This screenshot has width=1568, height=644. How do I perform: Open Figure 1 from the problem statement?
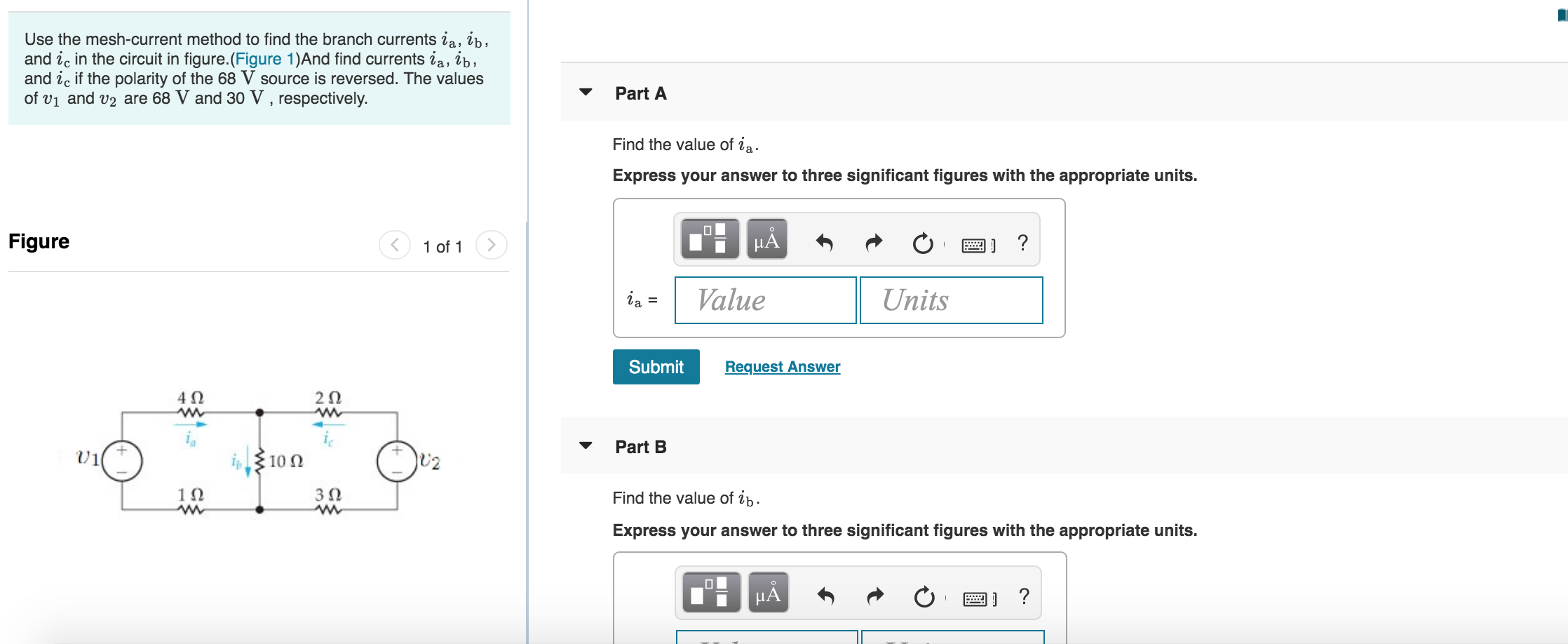click(x=266, y=59)
